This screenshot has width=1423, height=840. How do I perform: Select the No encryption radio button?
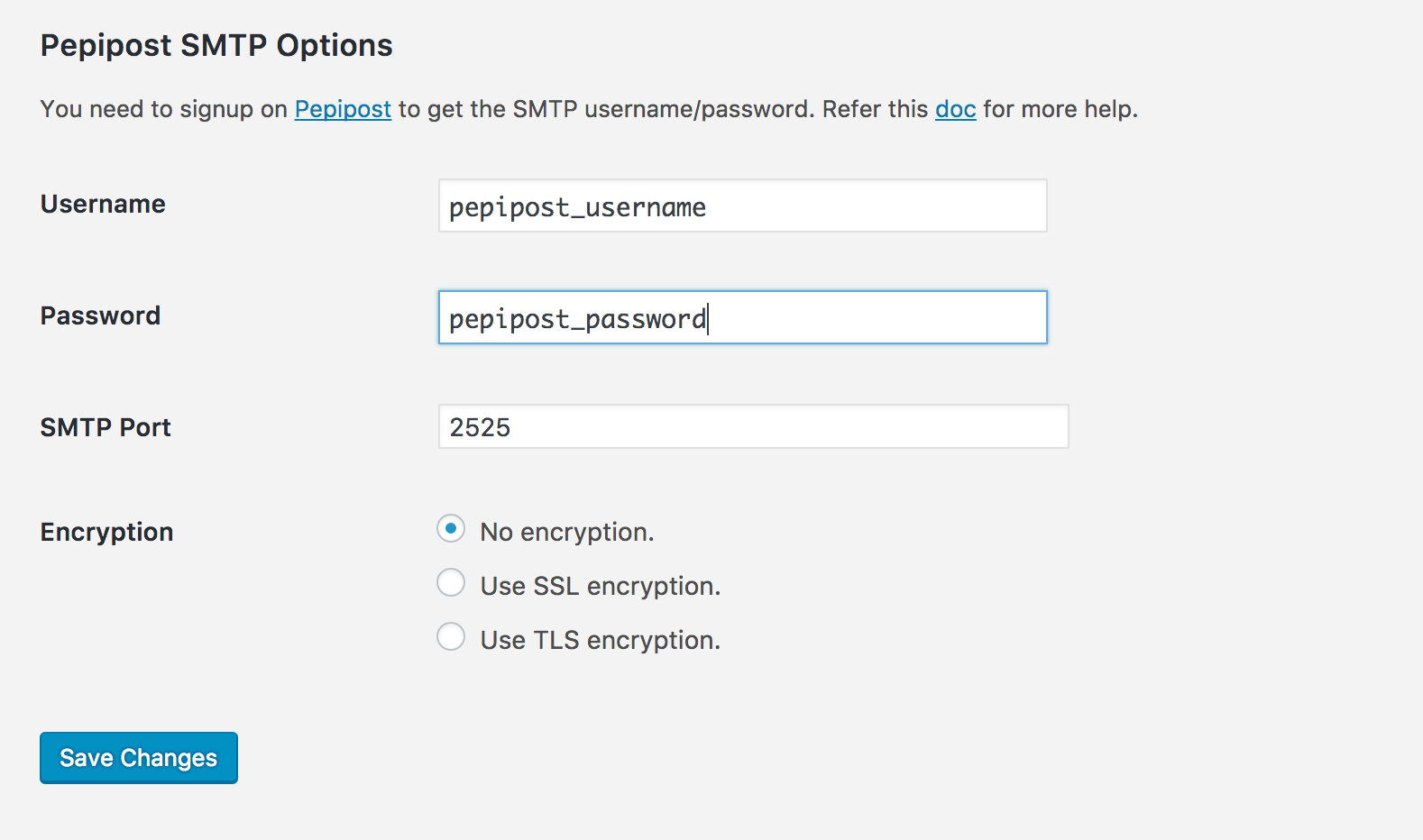point(451,529)
